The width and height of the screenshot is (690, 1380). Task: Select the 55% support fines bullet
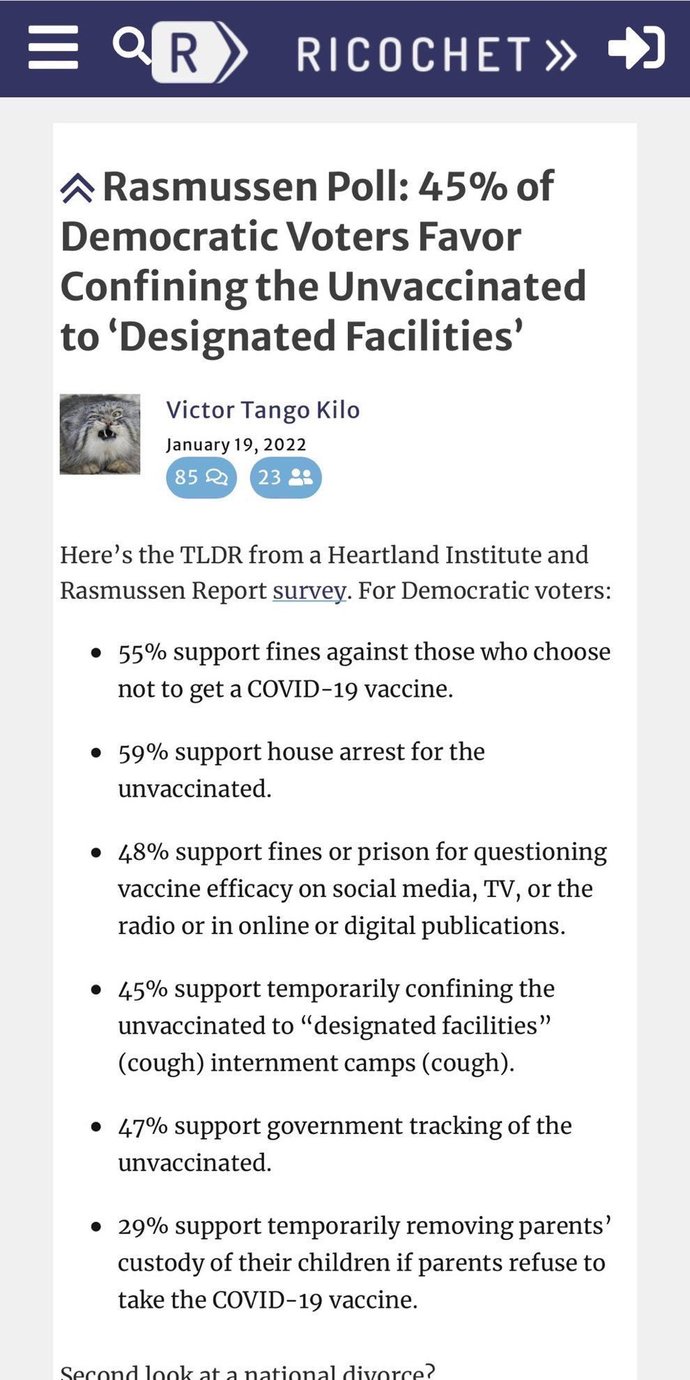tap(364, 670)
